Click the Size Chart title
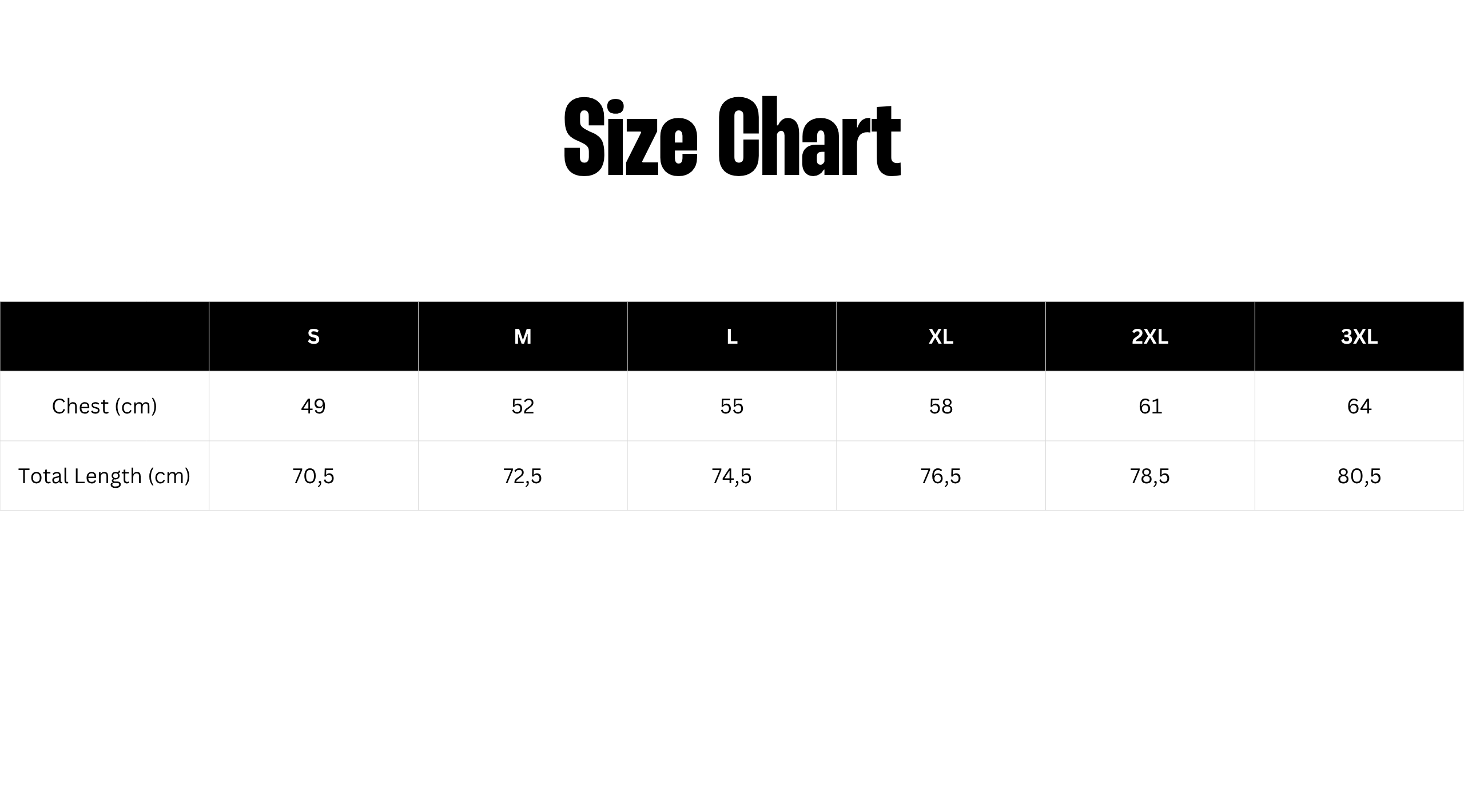Screen dimensions: 1464x812 [x=732, y=136]
